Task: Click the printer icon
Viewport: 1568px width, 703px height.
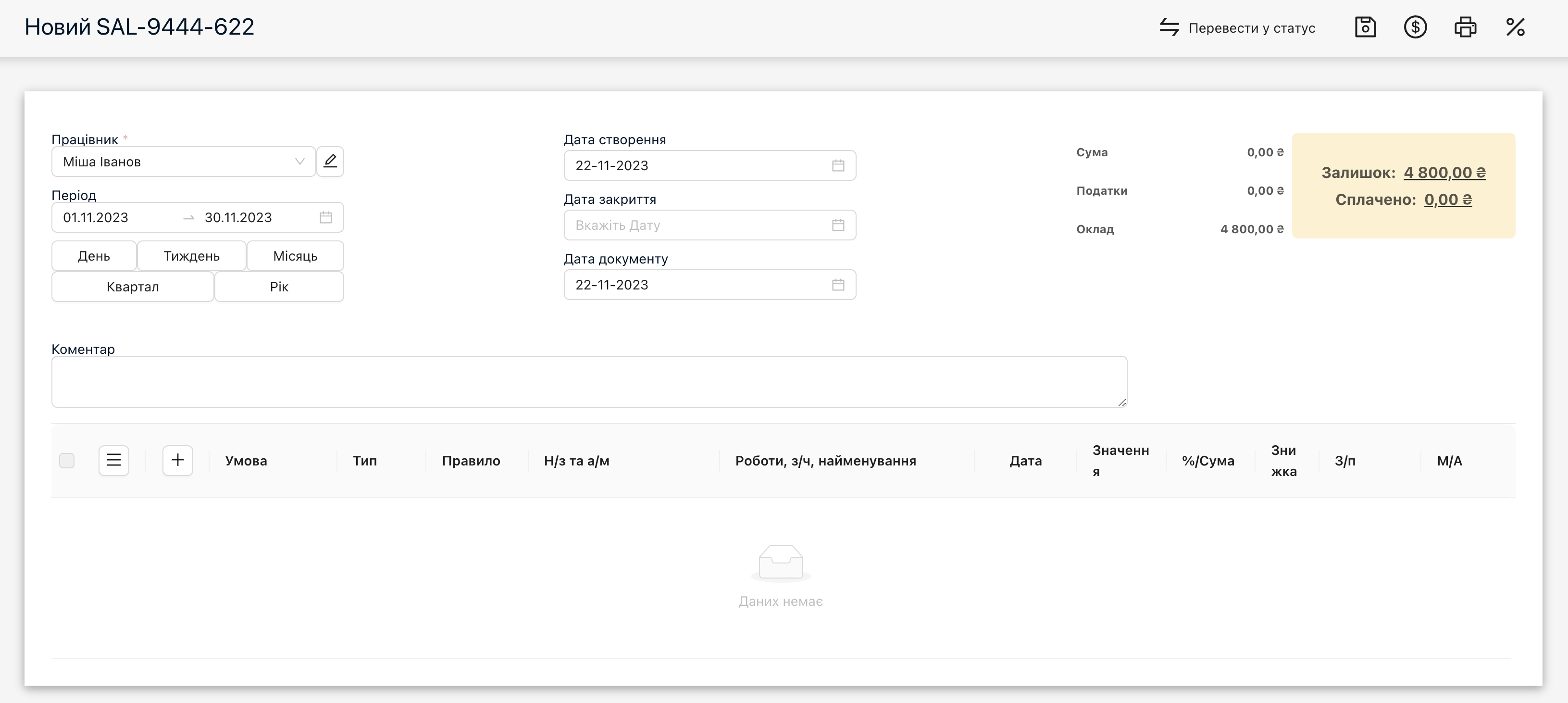Action: [1465, 27]
